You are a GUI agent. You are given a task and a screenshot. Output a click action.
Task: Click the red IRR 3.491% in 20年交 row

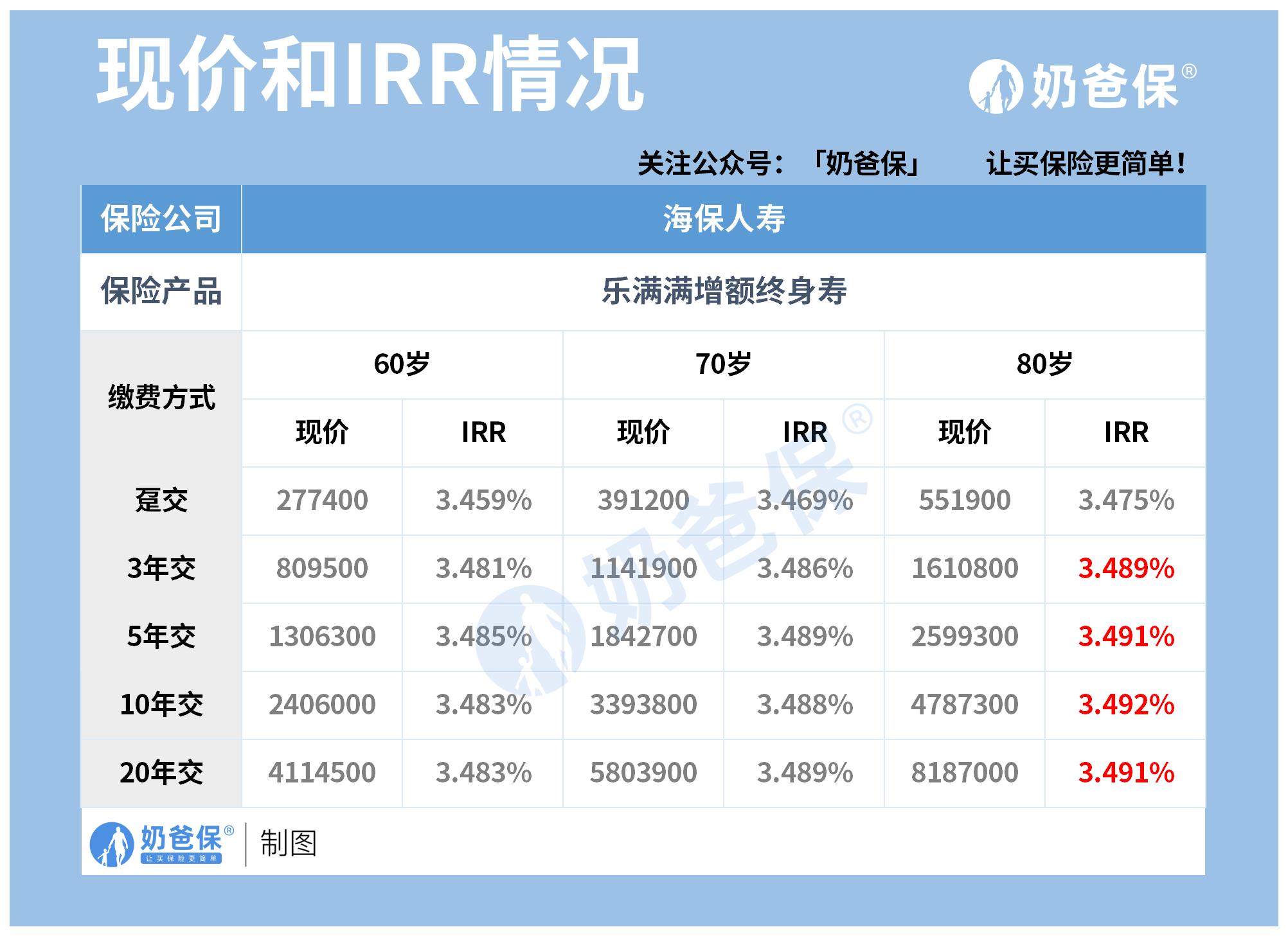pos(1126,773)
